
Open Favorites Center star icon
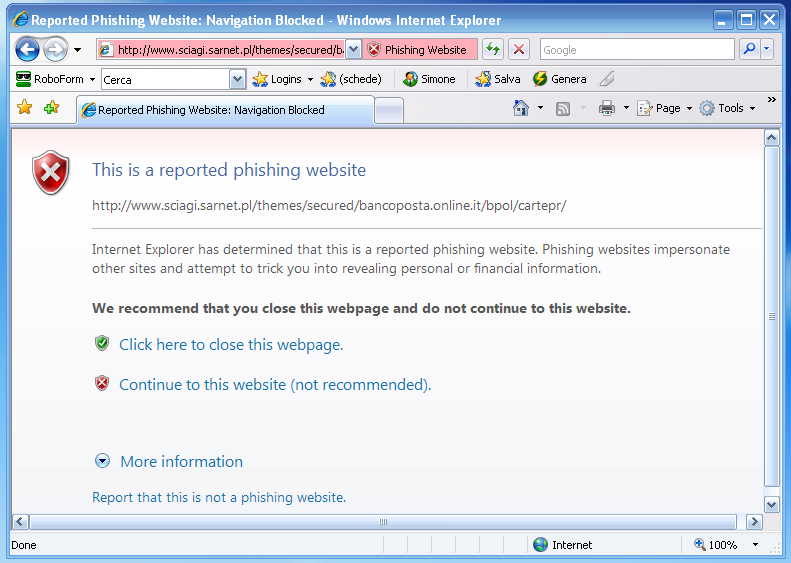point(24,107)
